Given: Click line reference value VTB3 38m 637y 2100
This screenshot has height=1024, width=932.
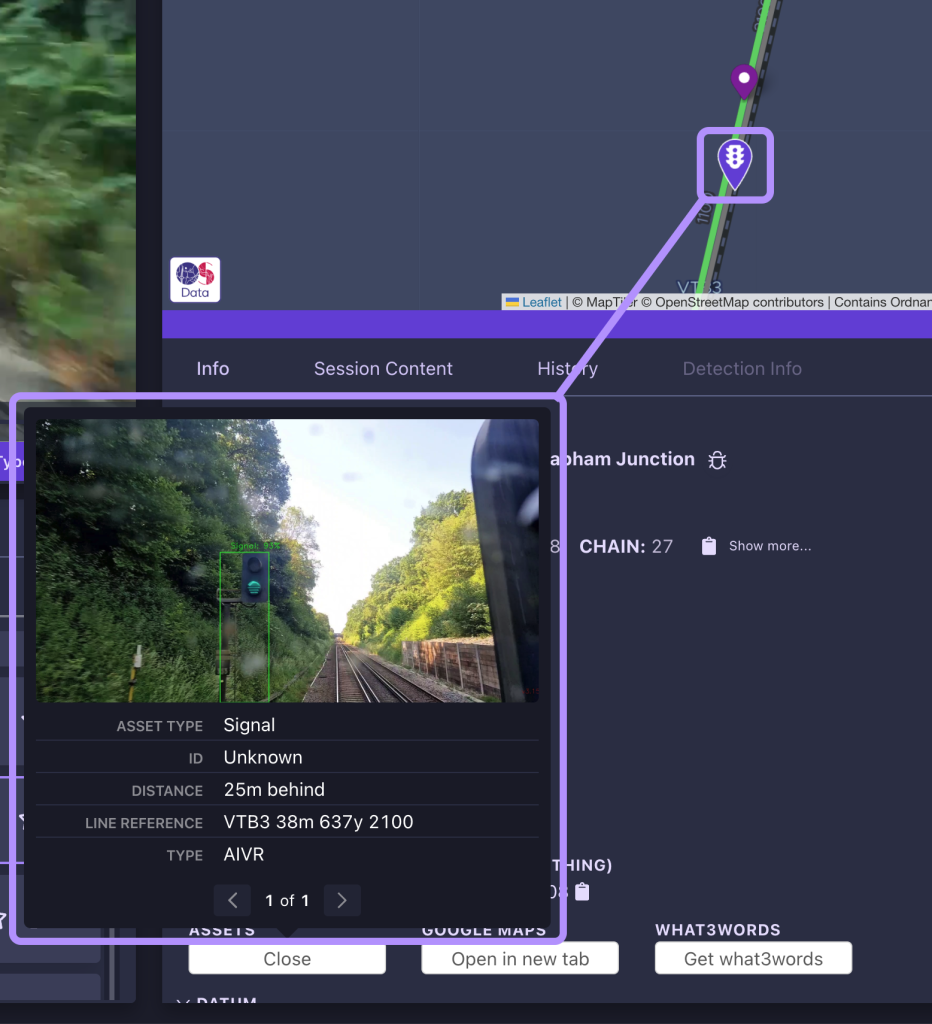Looking at the screenshot, I should 318,822.
